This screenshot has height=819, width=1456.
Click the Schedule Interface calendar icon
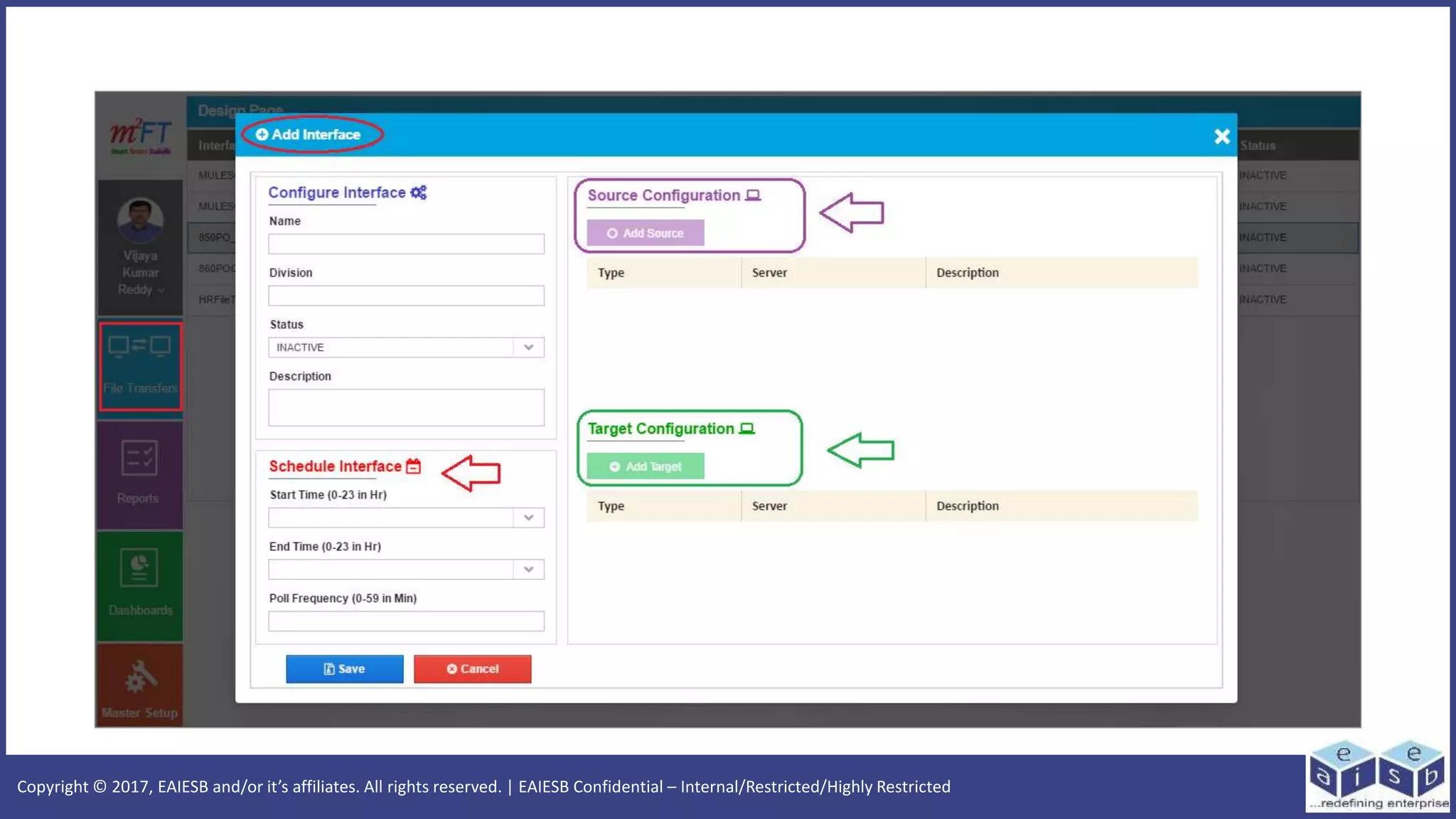pos(414,466)
